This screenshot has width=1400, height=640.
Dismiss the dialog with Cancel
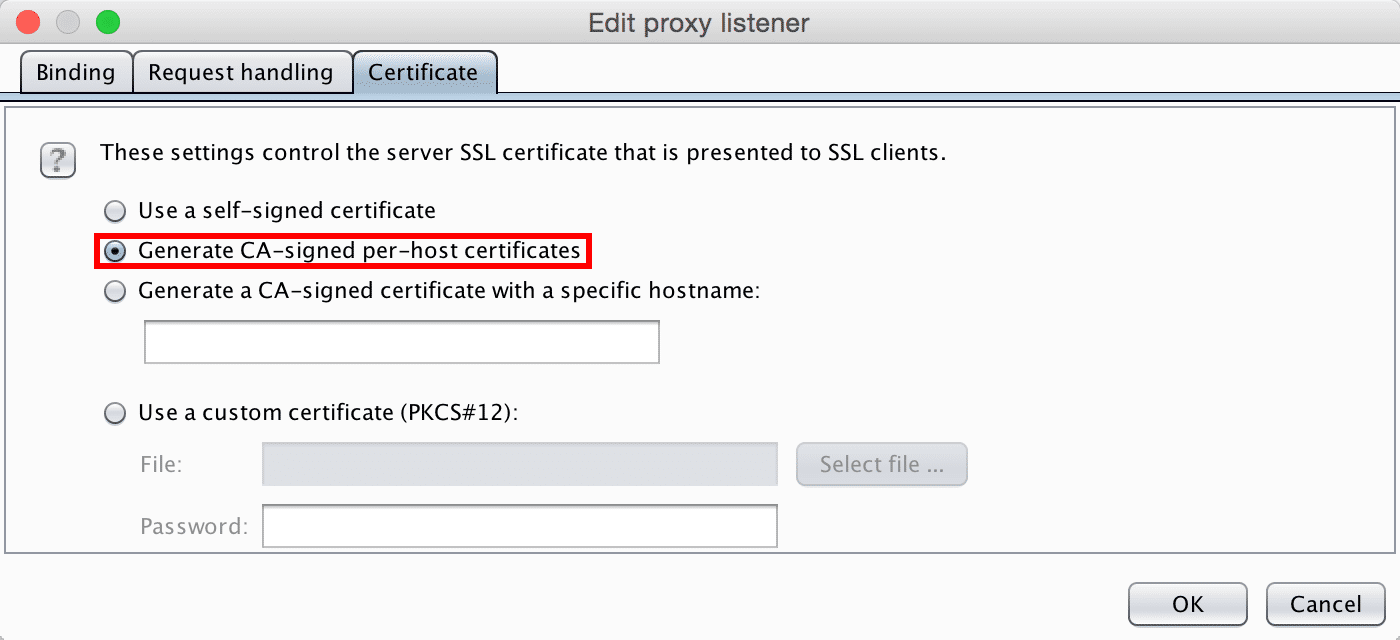(x=1326, y=604)
